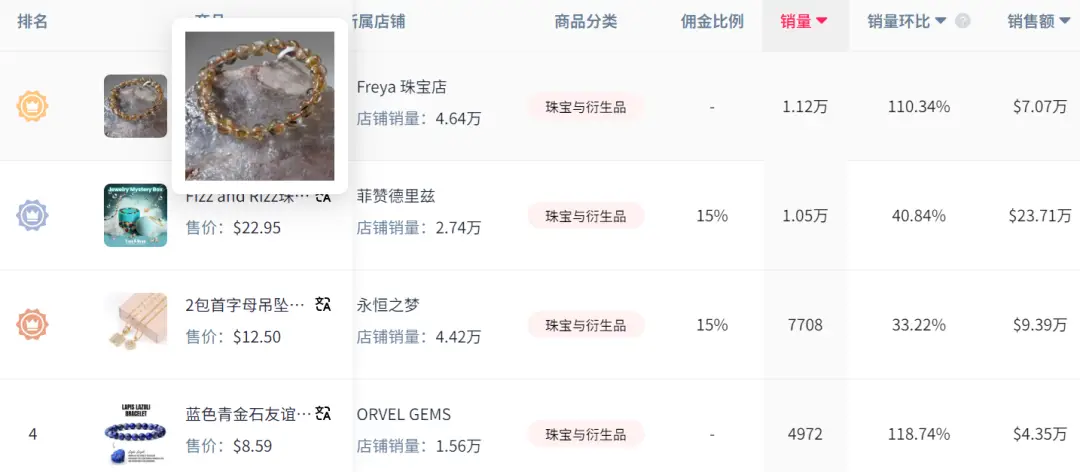Viewport: 1080px width, 472px height.
Task: Click the silver crown rank two badge
Action: click(33, 215)
